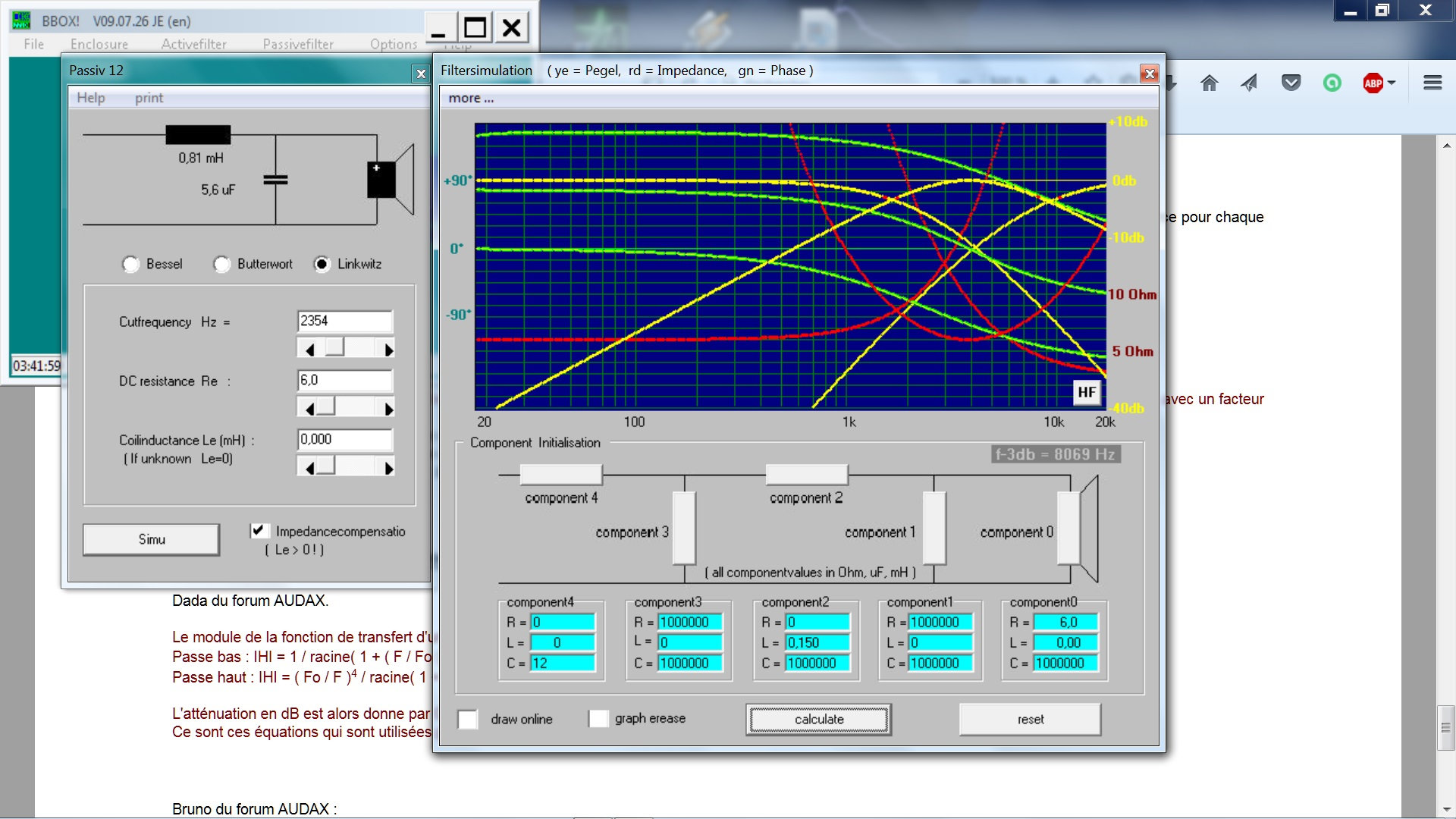The width and height of the screenshot is (1456, 819).
Task: Open the Passivefilter menu
Action: 298,44
